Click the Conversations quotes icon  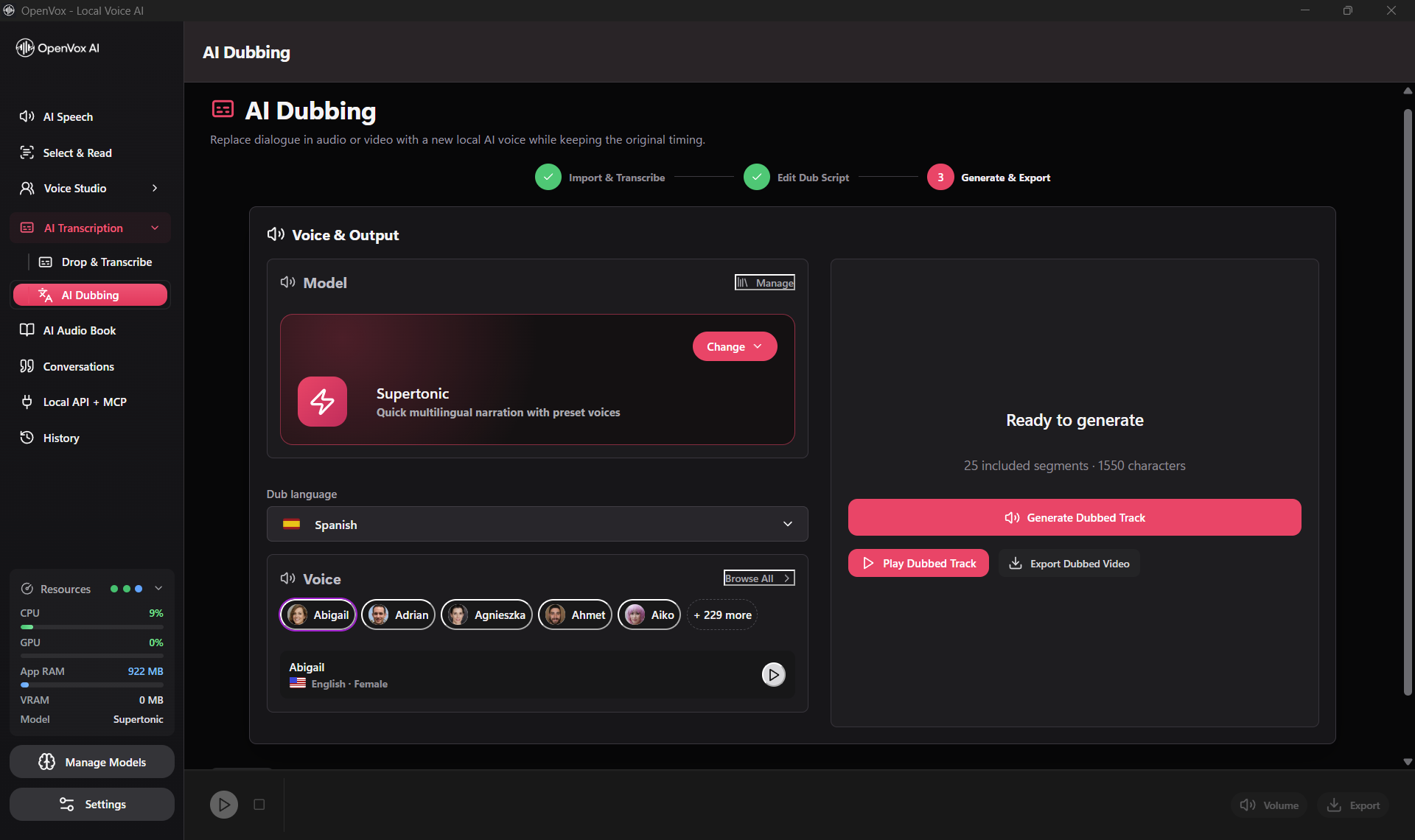27,366
